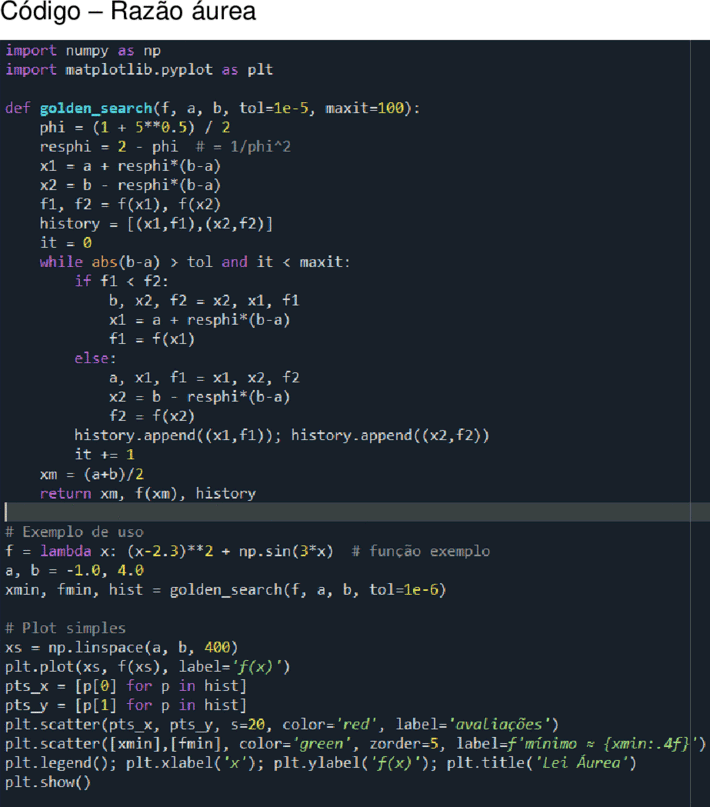
Task: Click the line 'history = [(x1,f1),(x2,f2)]'
Action: coord(156,223)
